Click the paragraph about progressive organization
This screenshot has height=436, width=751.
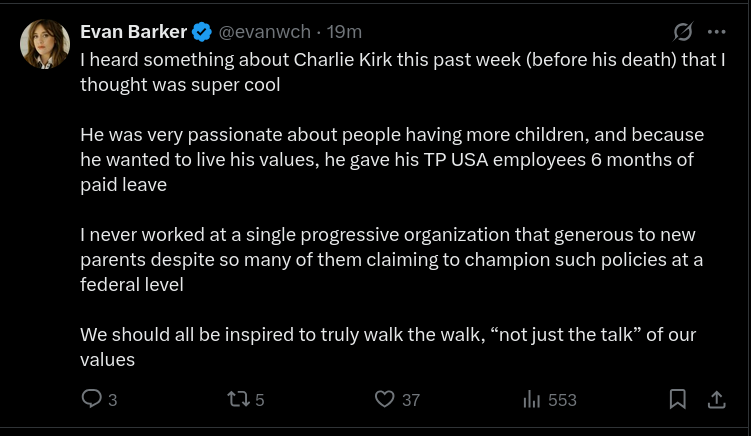point(392,259)
